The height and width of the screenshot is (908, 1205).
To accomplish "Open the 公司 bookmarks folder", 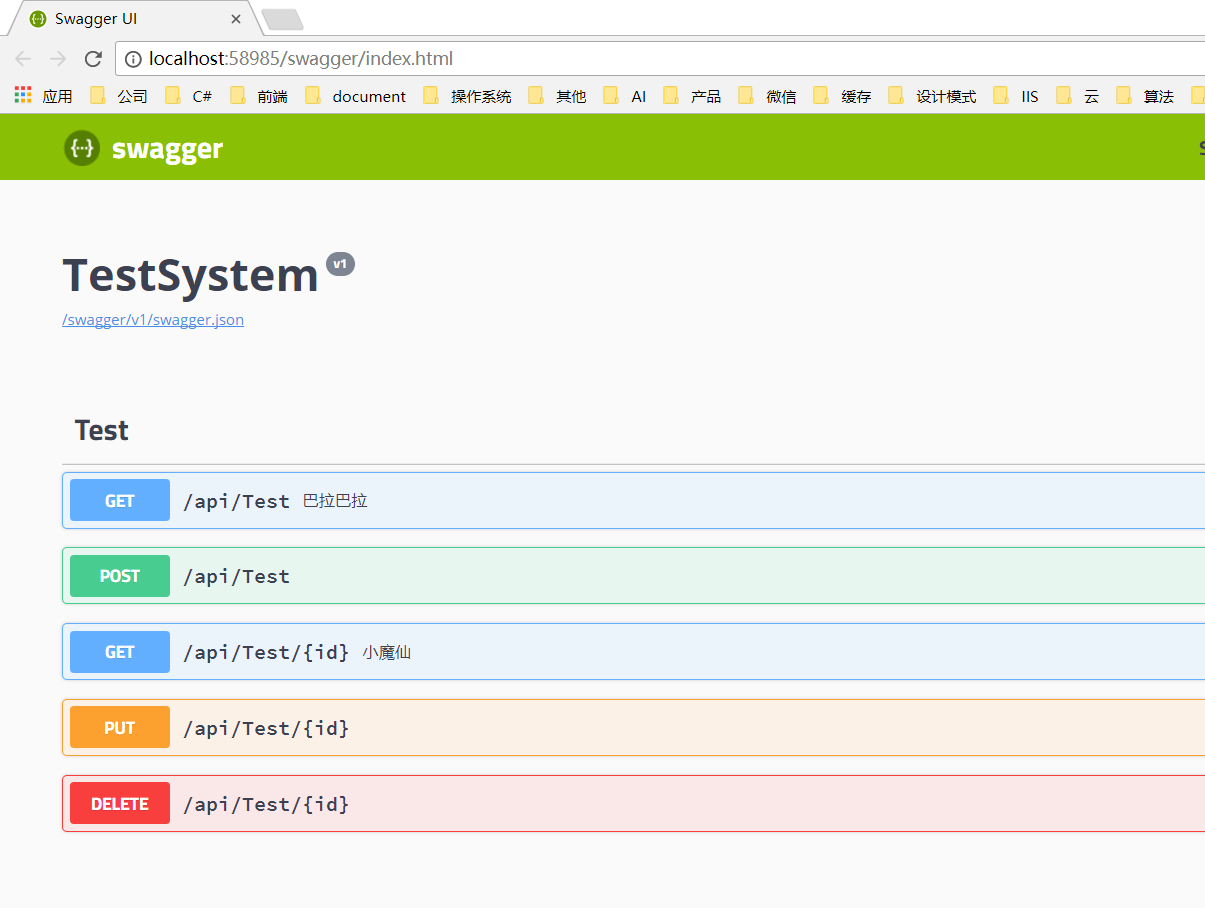I will (x=119, y=96).
